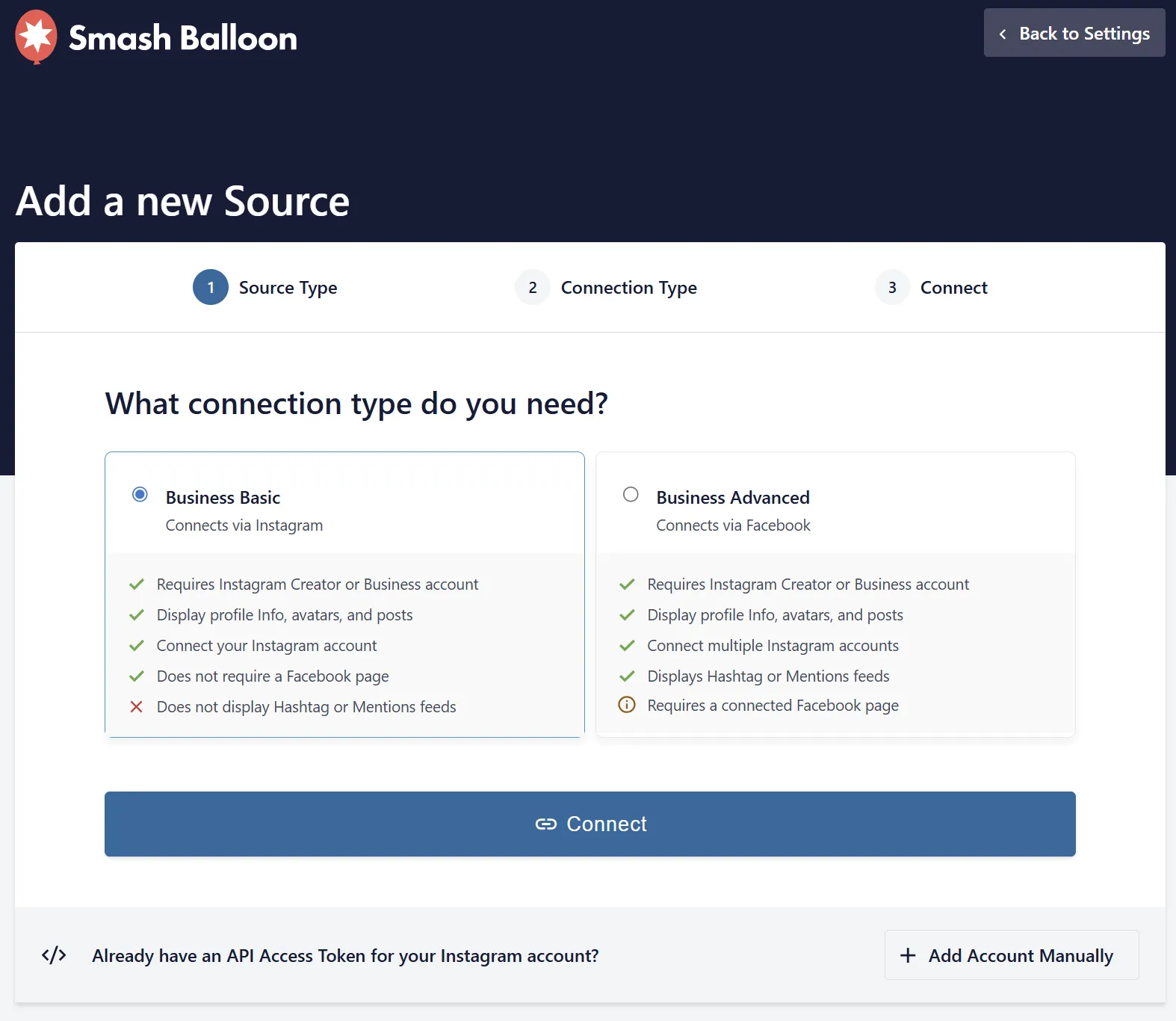Return using Back to Settings button
This screenshot has height=1021, width=1176.
click(1074, 33)
